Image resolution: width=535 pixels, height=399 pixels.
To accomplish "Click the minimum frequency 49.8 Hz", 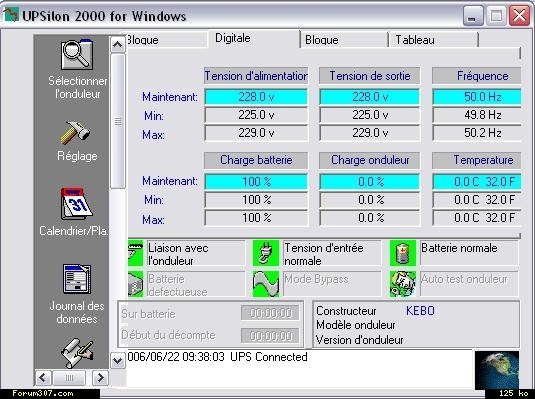I will pos(477,115).
